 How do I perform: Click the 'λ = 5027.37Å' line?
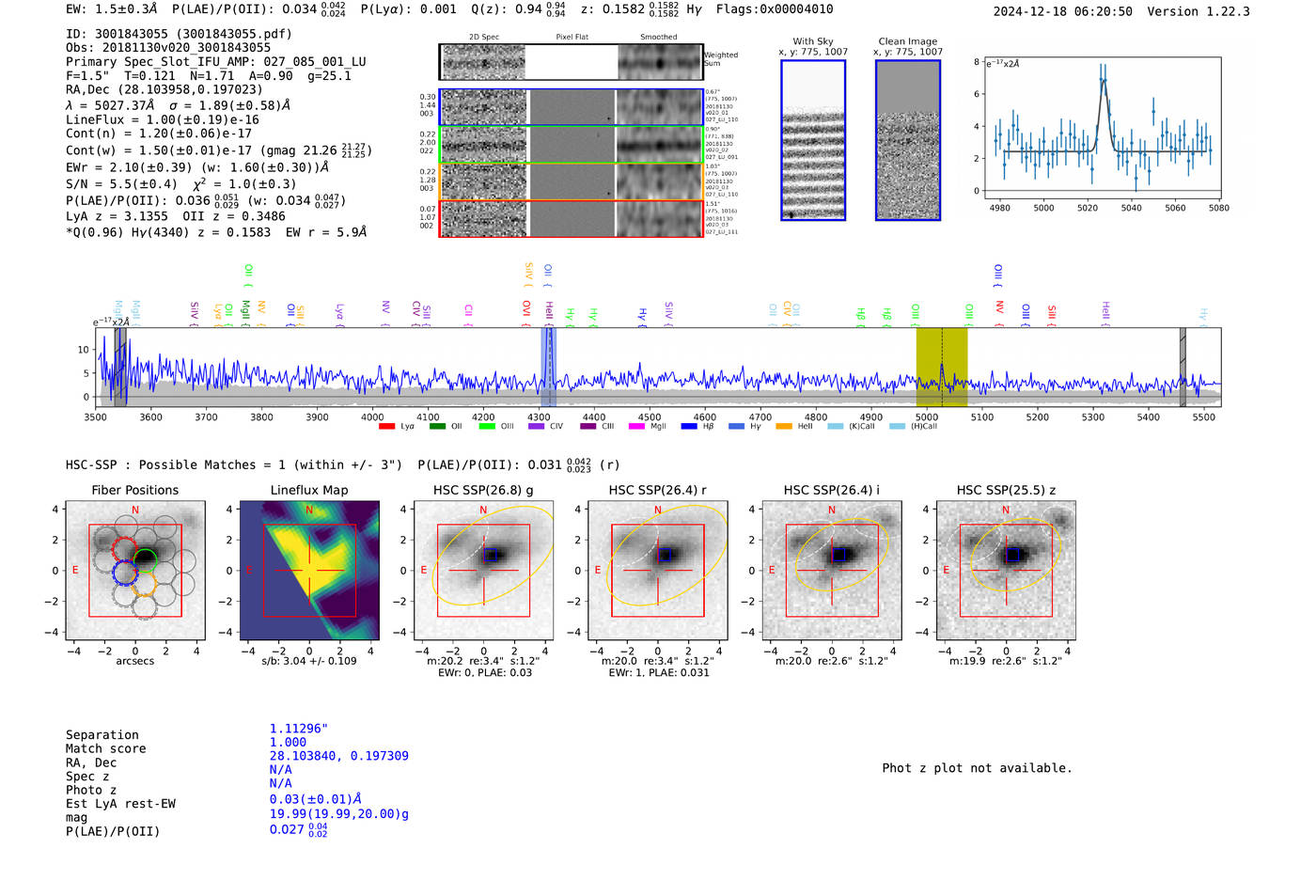point(179,105)
